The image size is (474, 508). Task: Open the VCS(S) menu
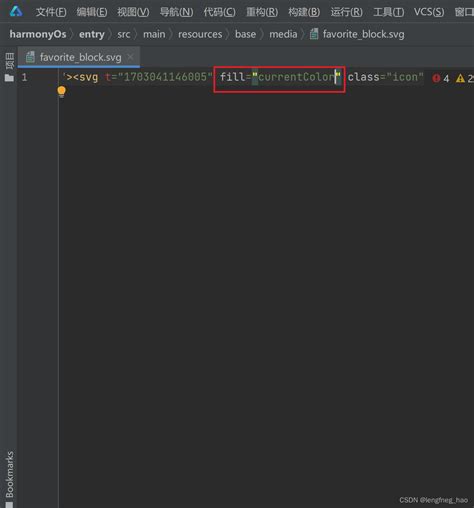[x=429, y=12]
